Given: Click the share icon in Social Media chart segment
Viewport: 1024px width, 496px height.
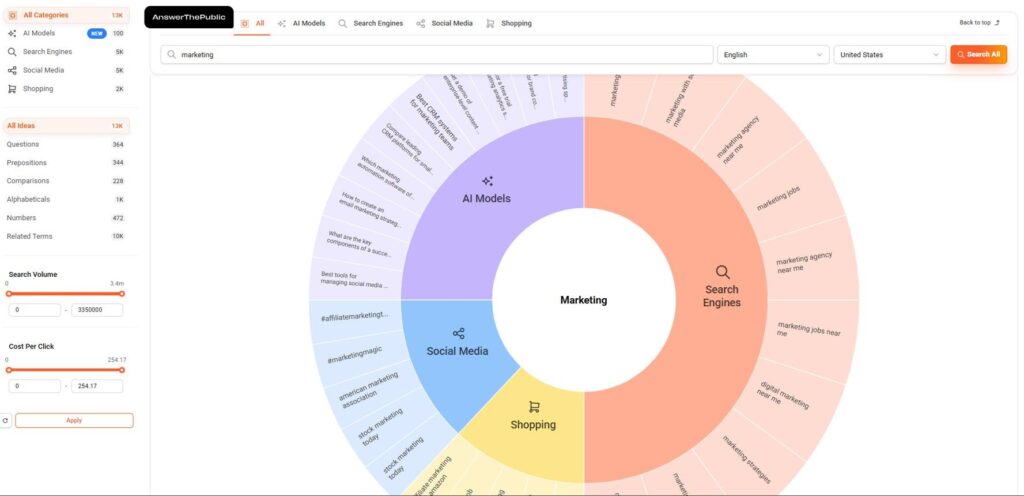Looking at the screenshot, I should pyautogui.click(x=458, y=333).
